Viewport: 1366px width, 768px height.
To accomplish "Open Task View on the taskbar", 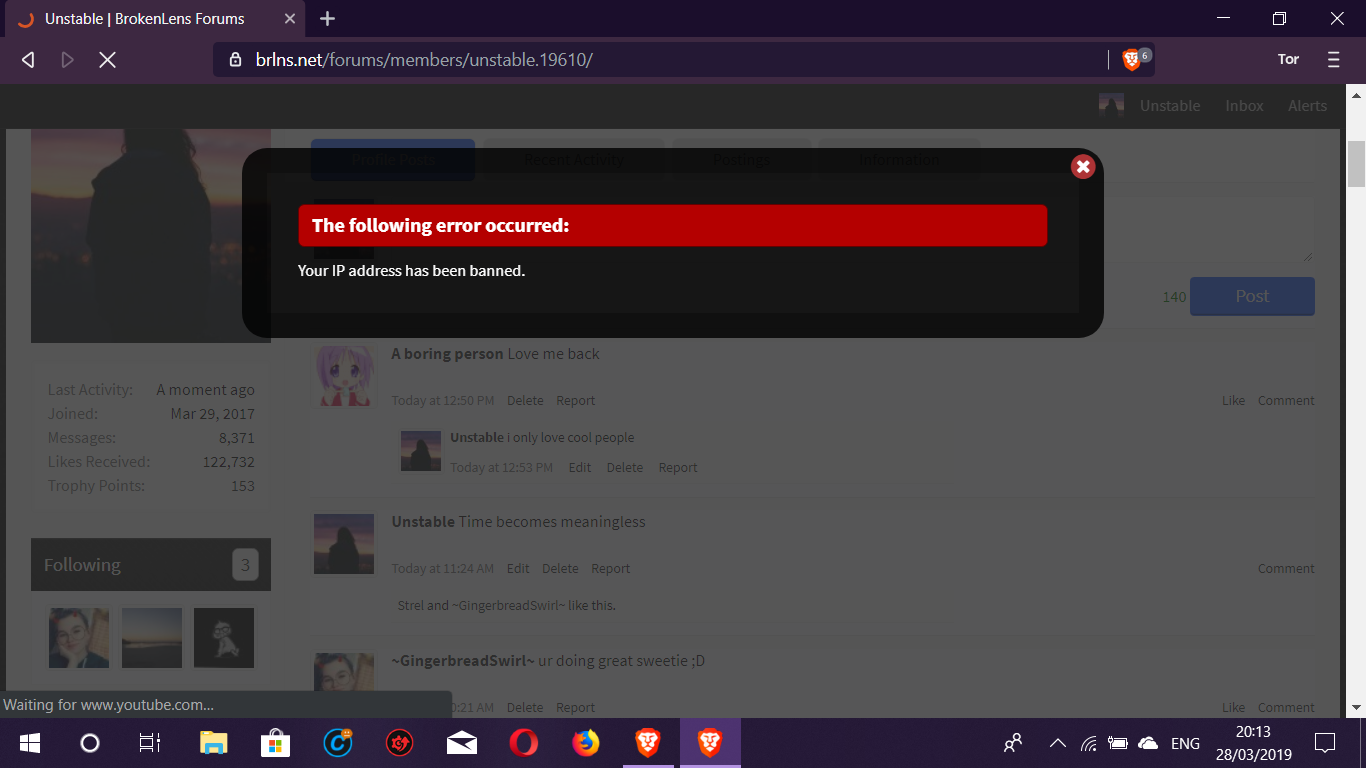I will (x=150, y=743).
